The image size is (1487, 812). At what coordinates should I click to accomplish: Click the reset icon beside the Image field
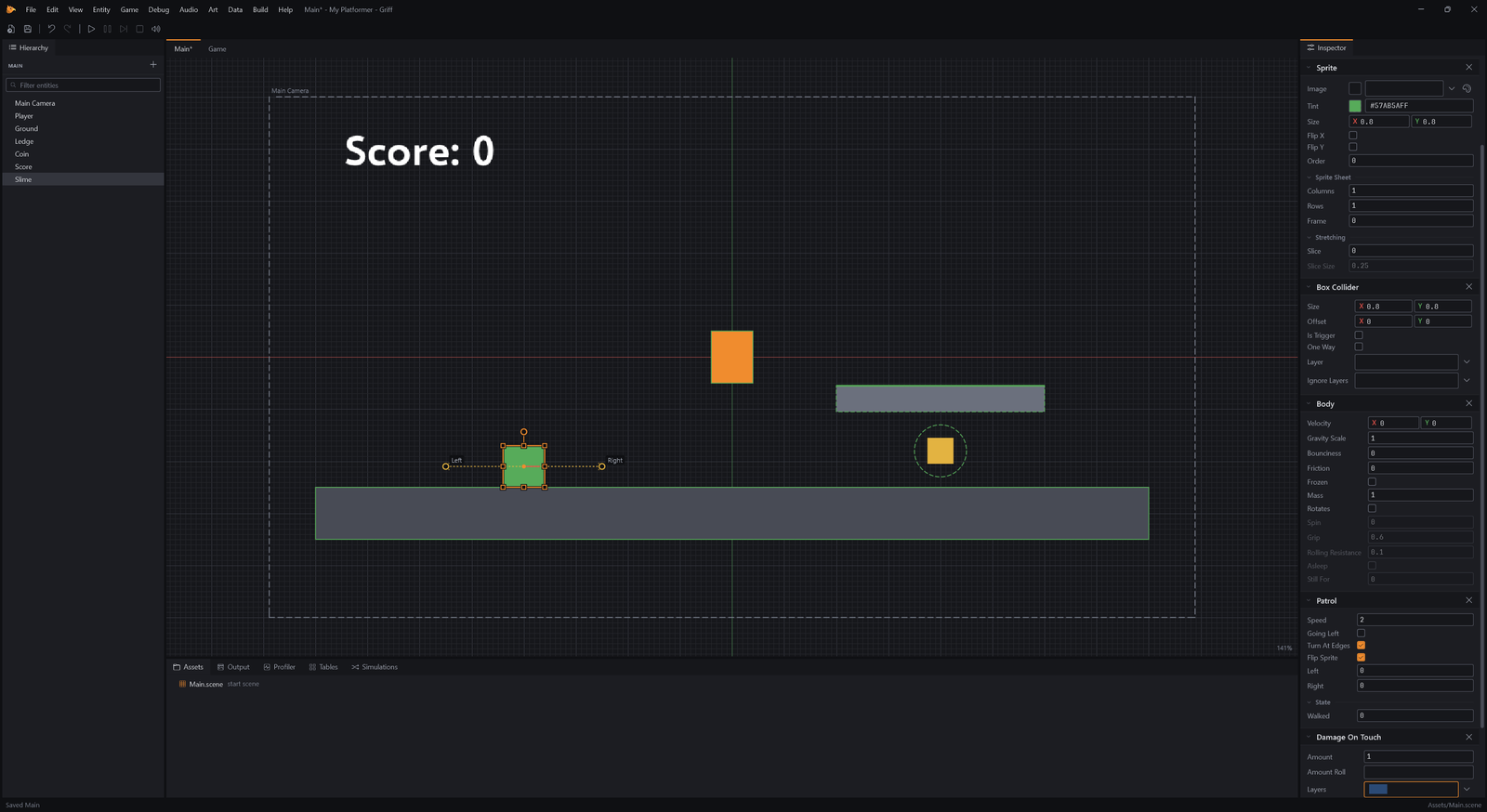pos(1467,89)
